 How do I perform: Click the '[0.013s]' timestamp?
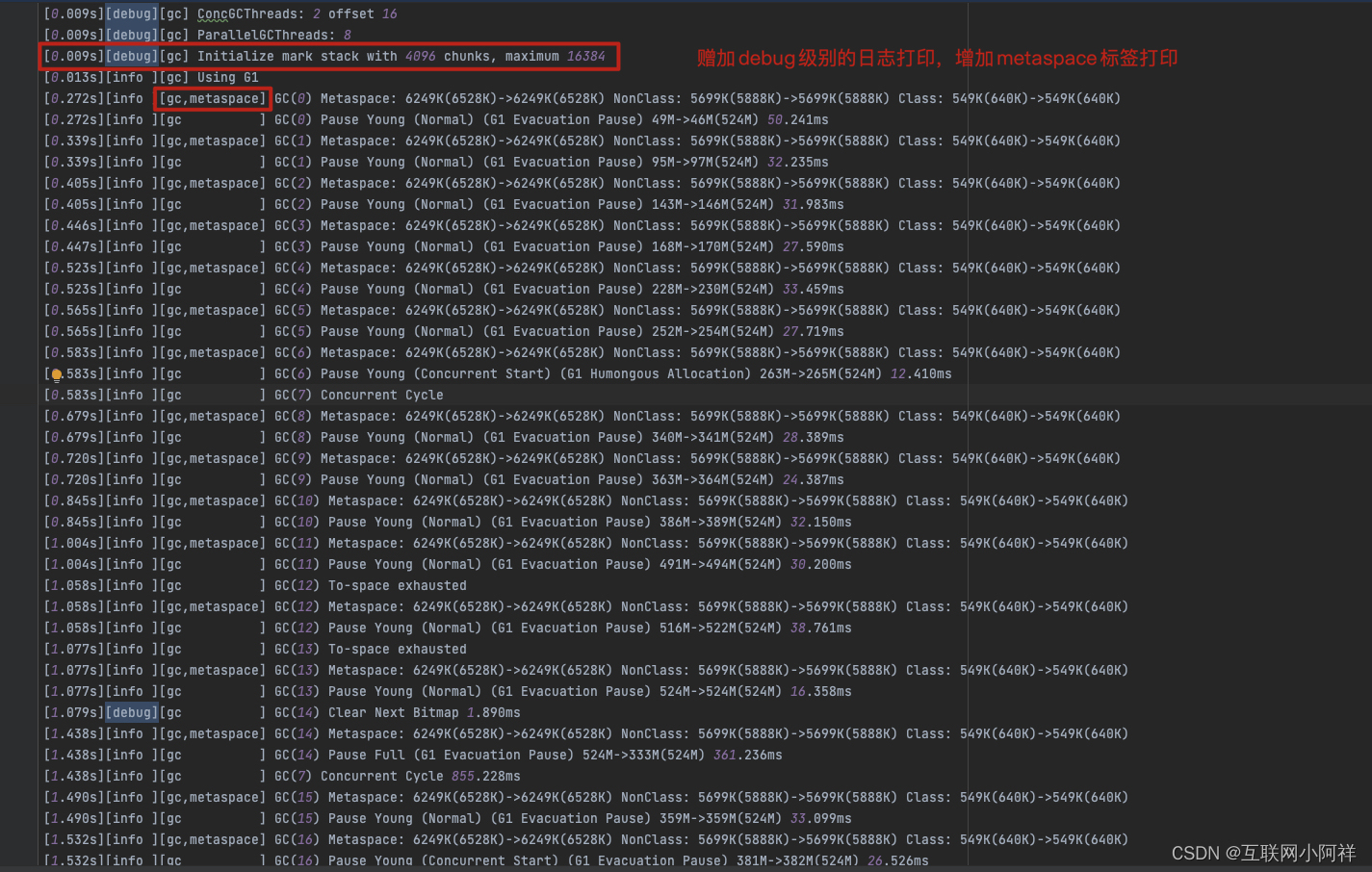click(x=74, y=77)
